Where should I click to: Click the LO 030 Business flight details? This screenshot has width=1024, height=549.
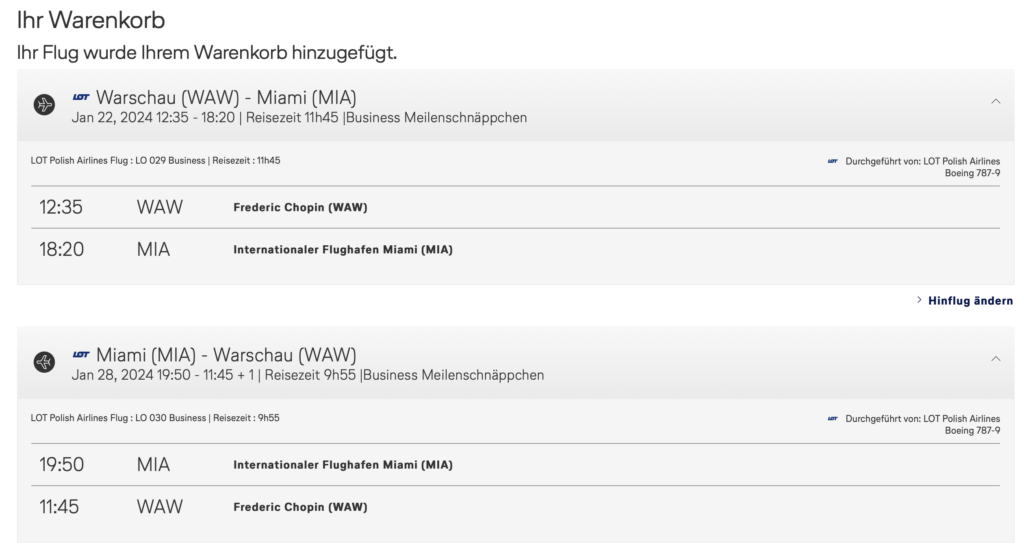click(155, 418)
